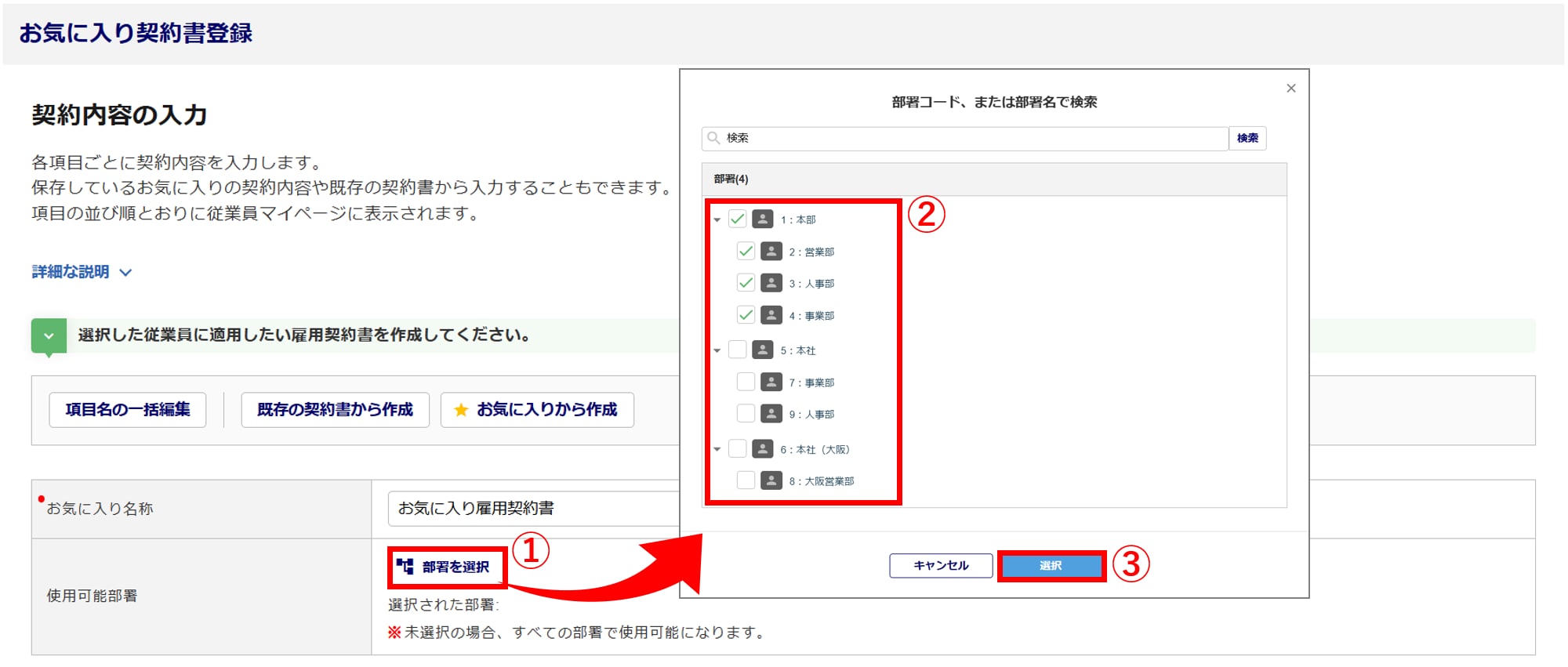The height and width of the screenshot is (667, 1568).
Task: Expand the 詳細な説明 section
Action: 82,272
